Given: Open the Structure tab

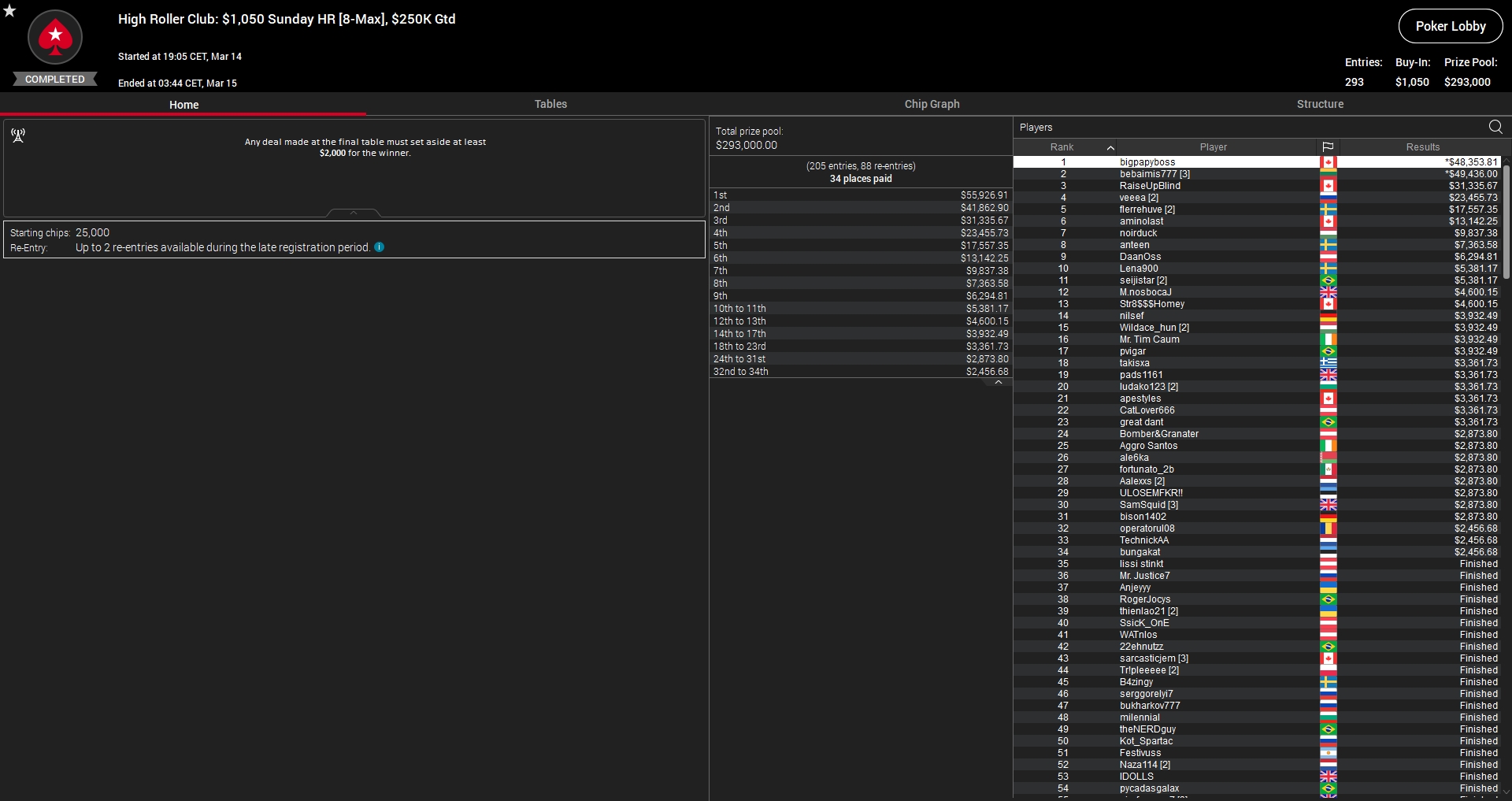Looking at the screenshot, I should coord(1320,104).
